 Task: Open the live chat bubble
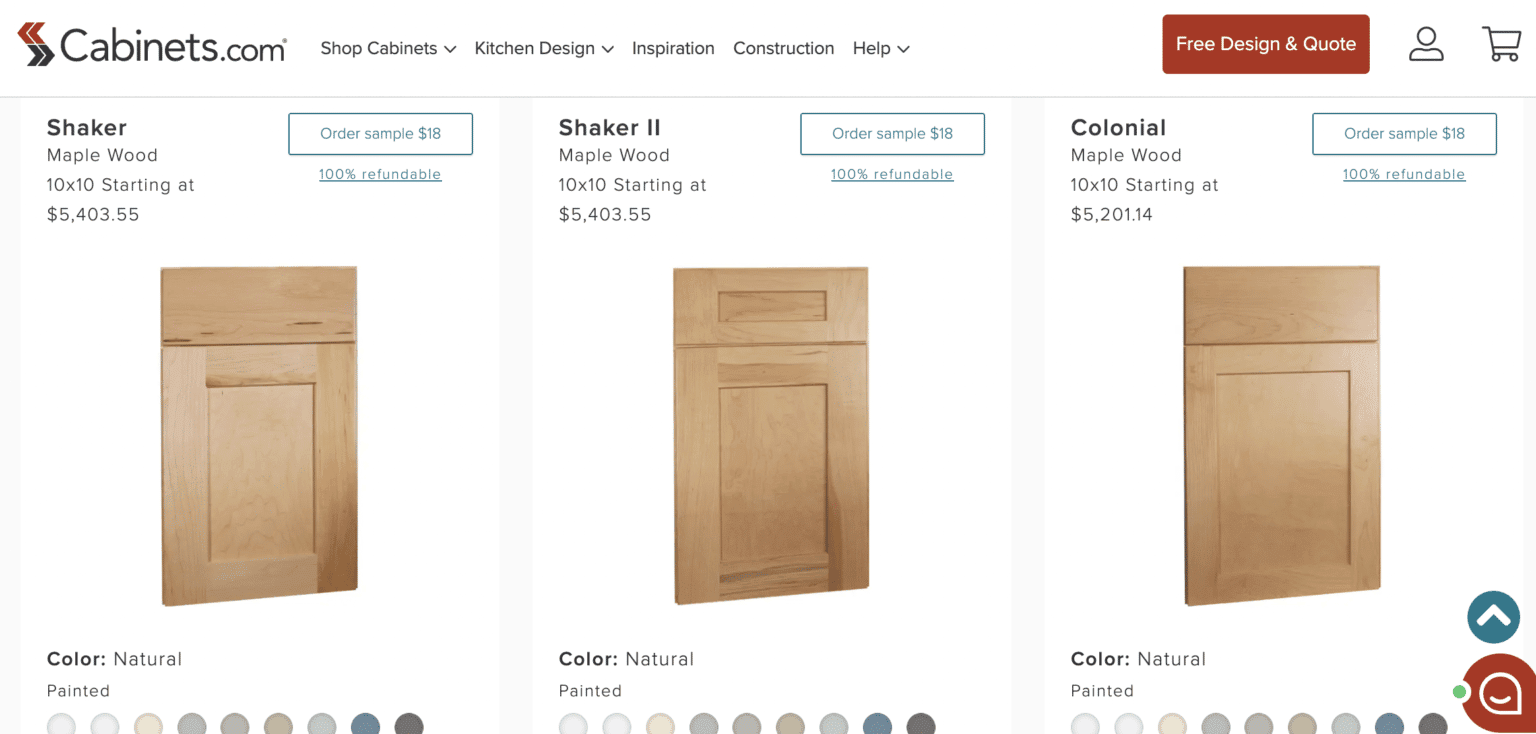(1500, 693)
